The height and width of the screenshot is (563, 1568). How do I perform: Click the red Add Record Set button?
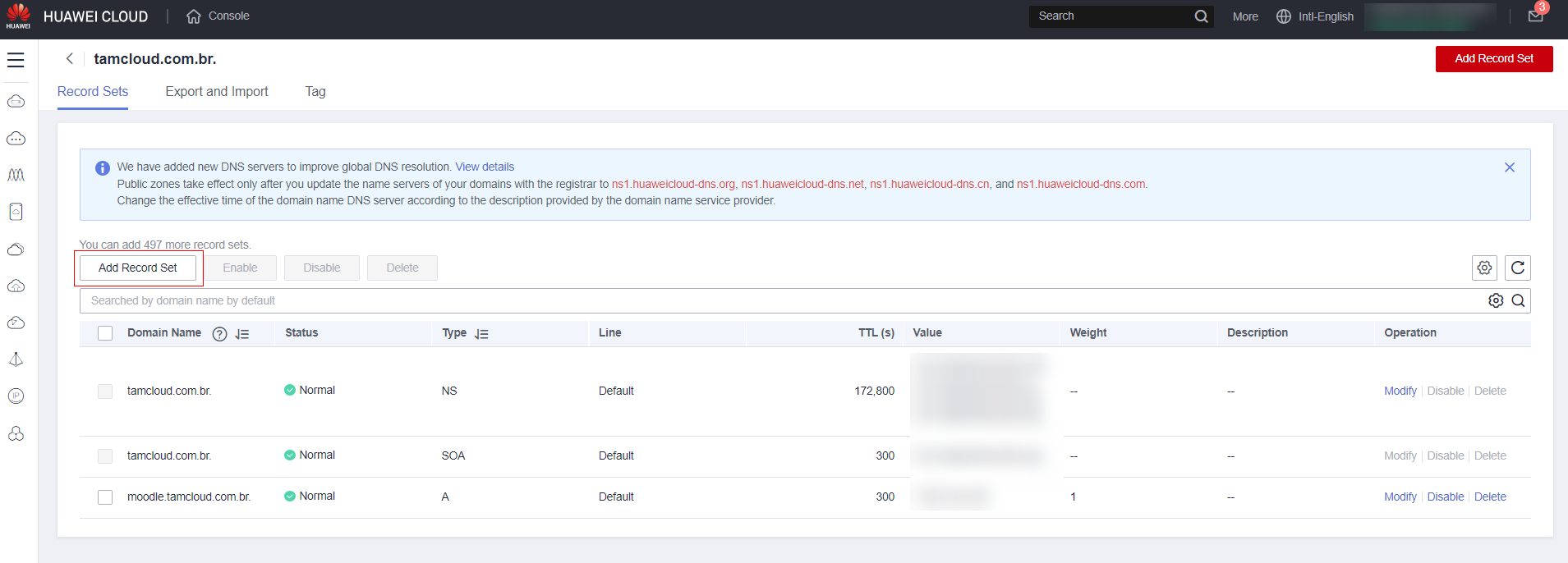(x=1493, y=58)
